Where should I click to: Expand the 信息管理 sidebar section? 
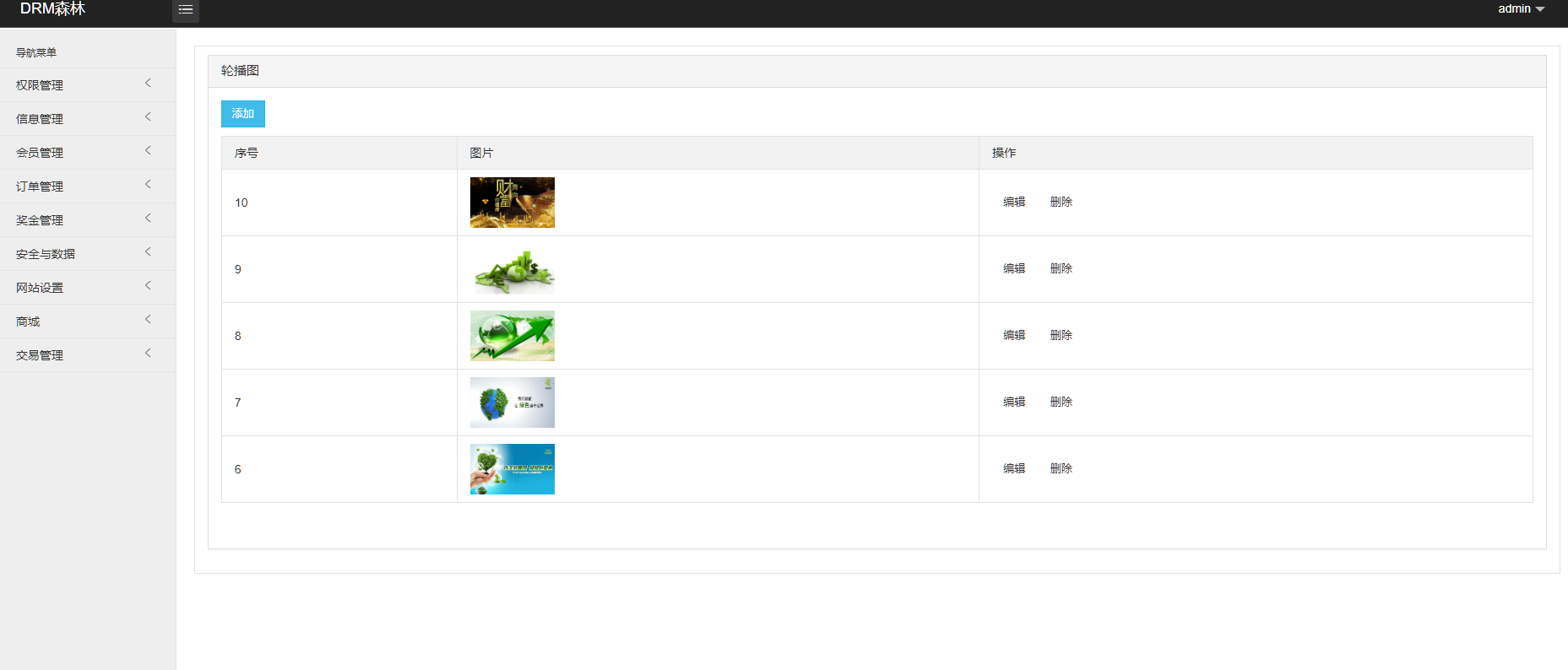pos(40,119)
